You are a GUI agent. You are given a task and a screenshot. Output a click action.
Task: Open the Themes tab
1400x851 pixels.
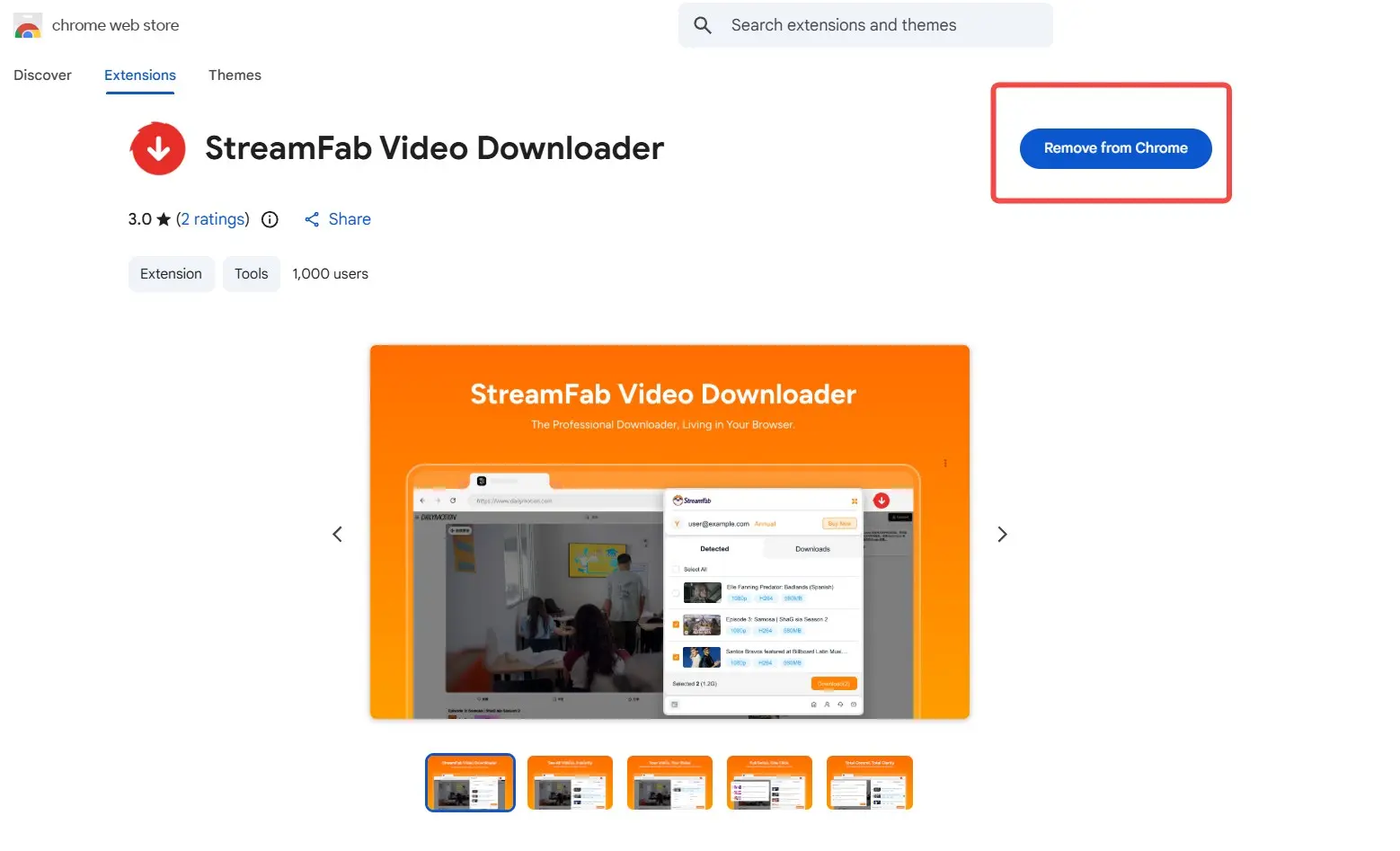(235, 75)
